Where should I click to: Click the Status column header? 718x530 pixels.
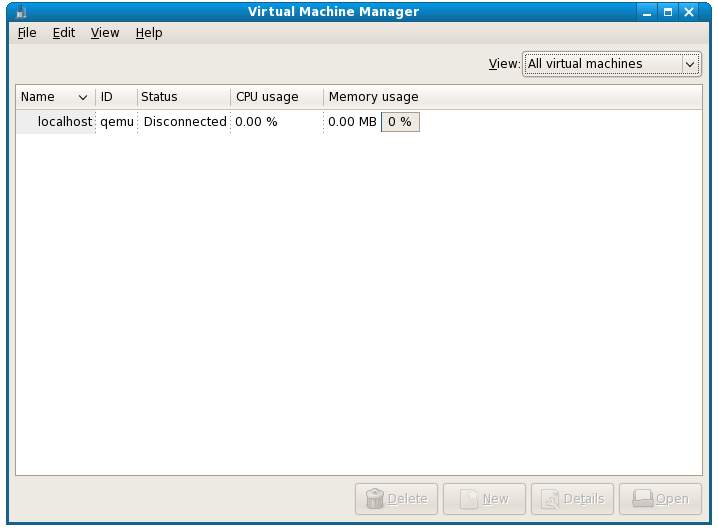click(x=184, y=97)
